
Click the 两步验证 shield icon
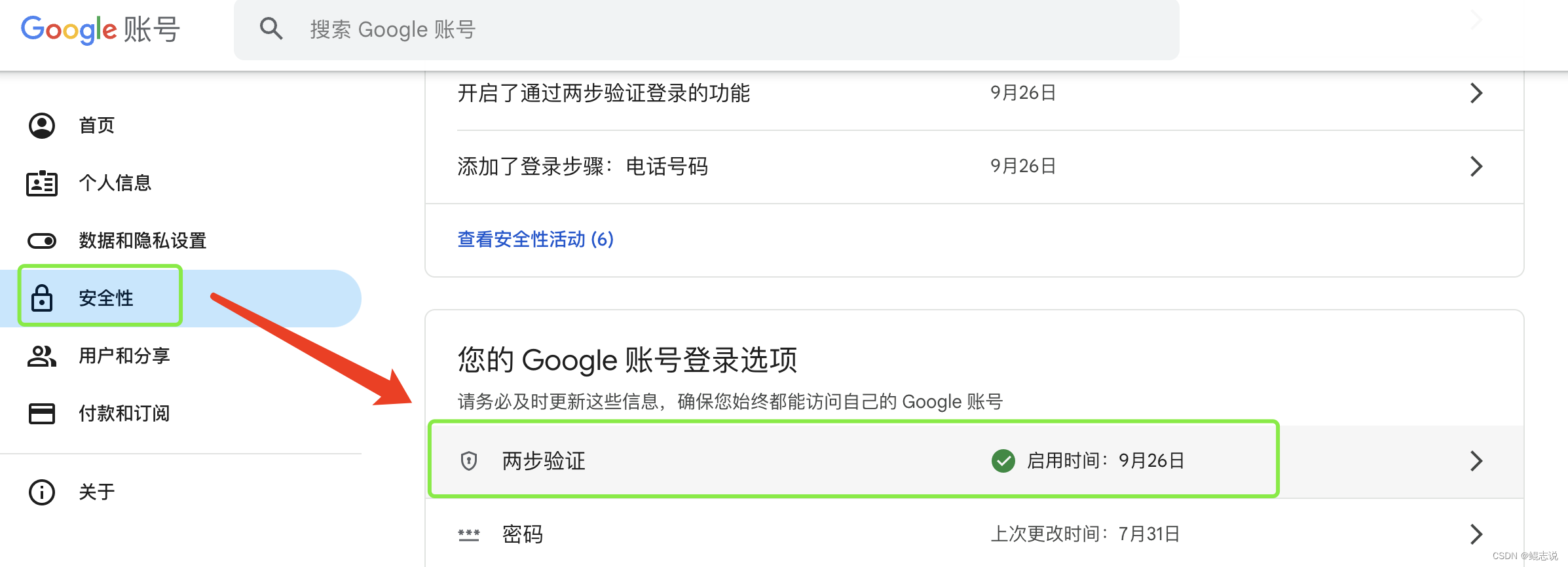coord(469,461)
